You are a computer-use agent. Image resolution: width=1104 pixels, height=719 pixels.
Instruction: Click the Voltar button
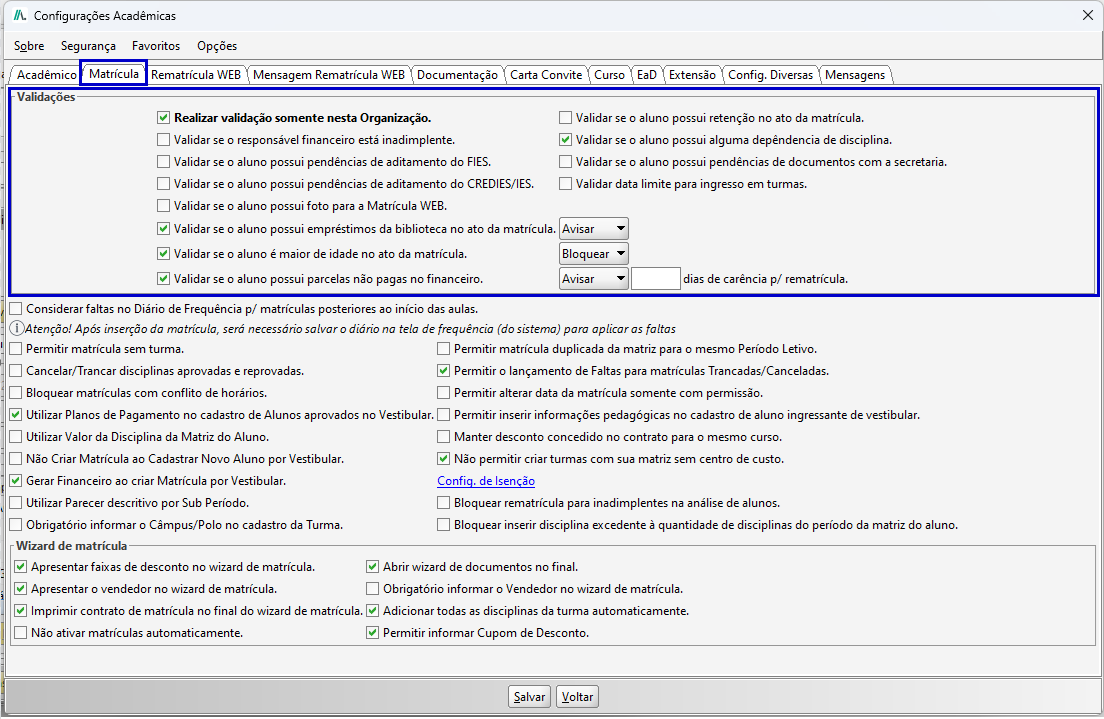pos(577,696)
